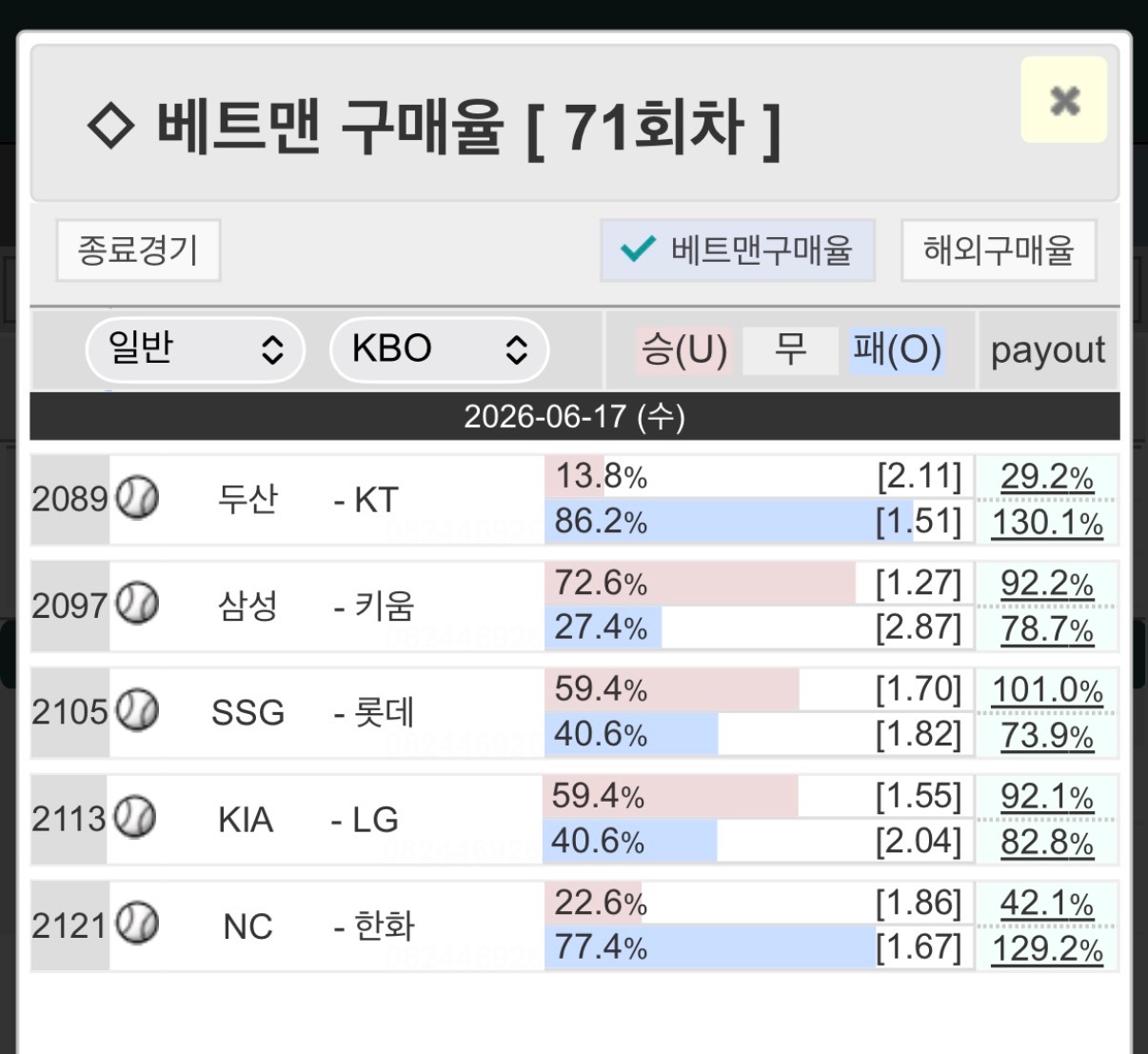This screenshot has height=1054, width=1148.
Task: Click the 한화 team name
Action: [385, 925]
